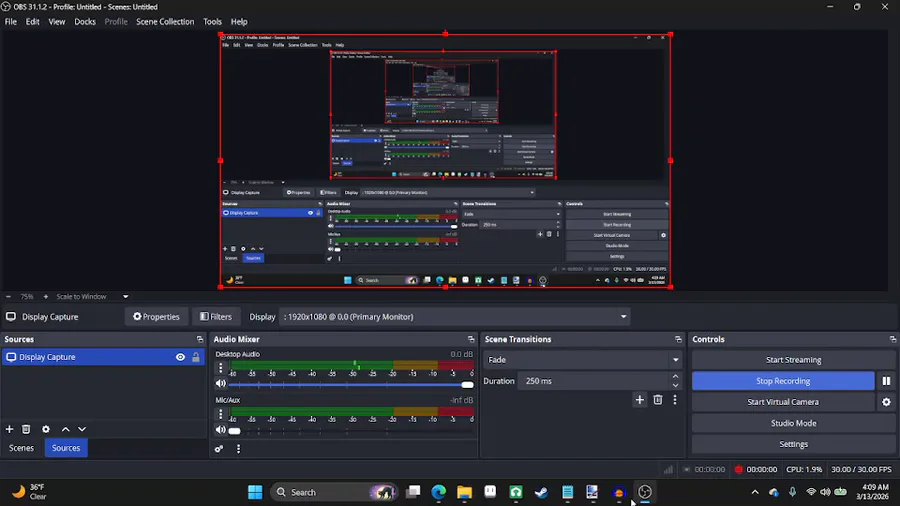Open File Explorer from taskbar

point(464,492)
